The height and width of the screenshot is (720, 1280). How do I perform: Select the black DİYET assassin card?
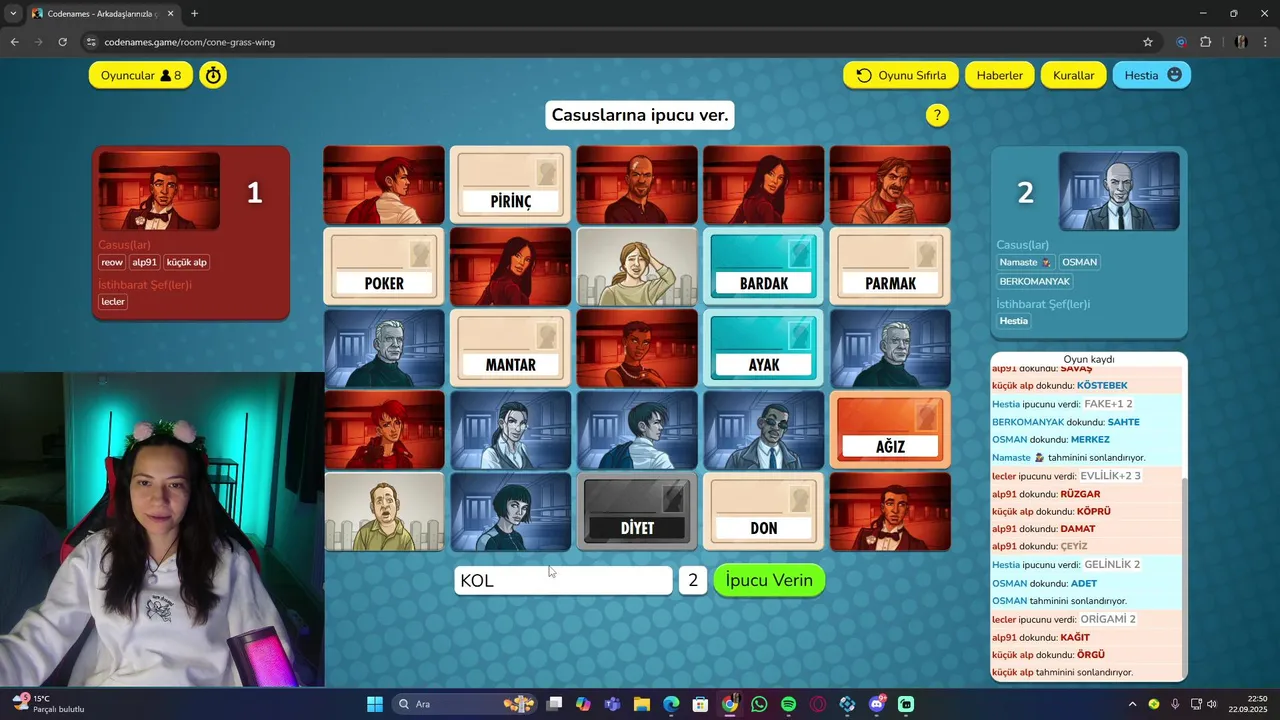point(637,511)
